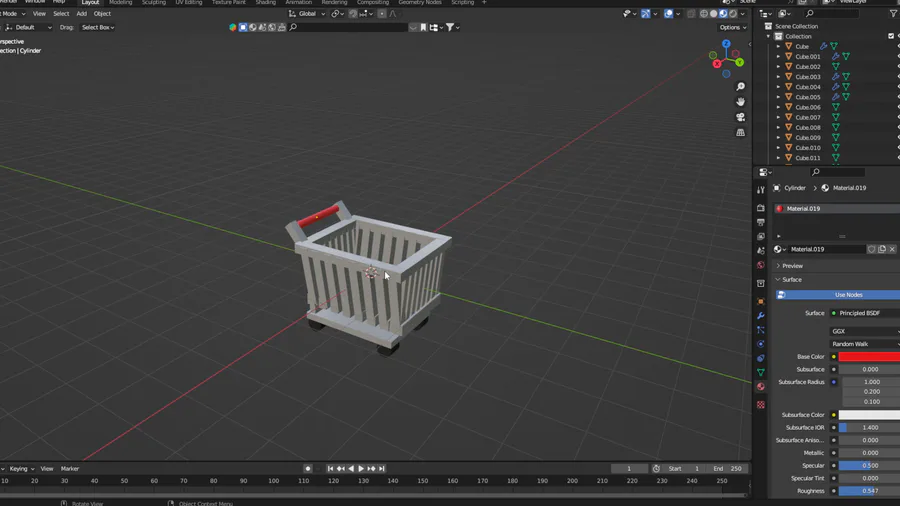Click the Z axis on navigation gizmo

coord(726,44)
